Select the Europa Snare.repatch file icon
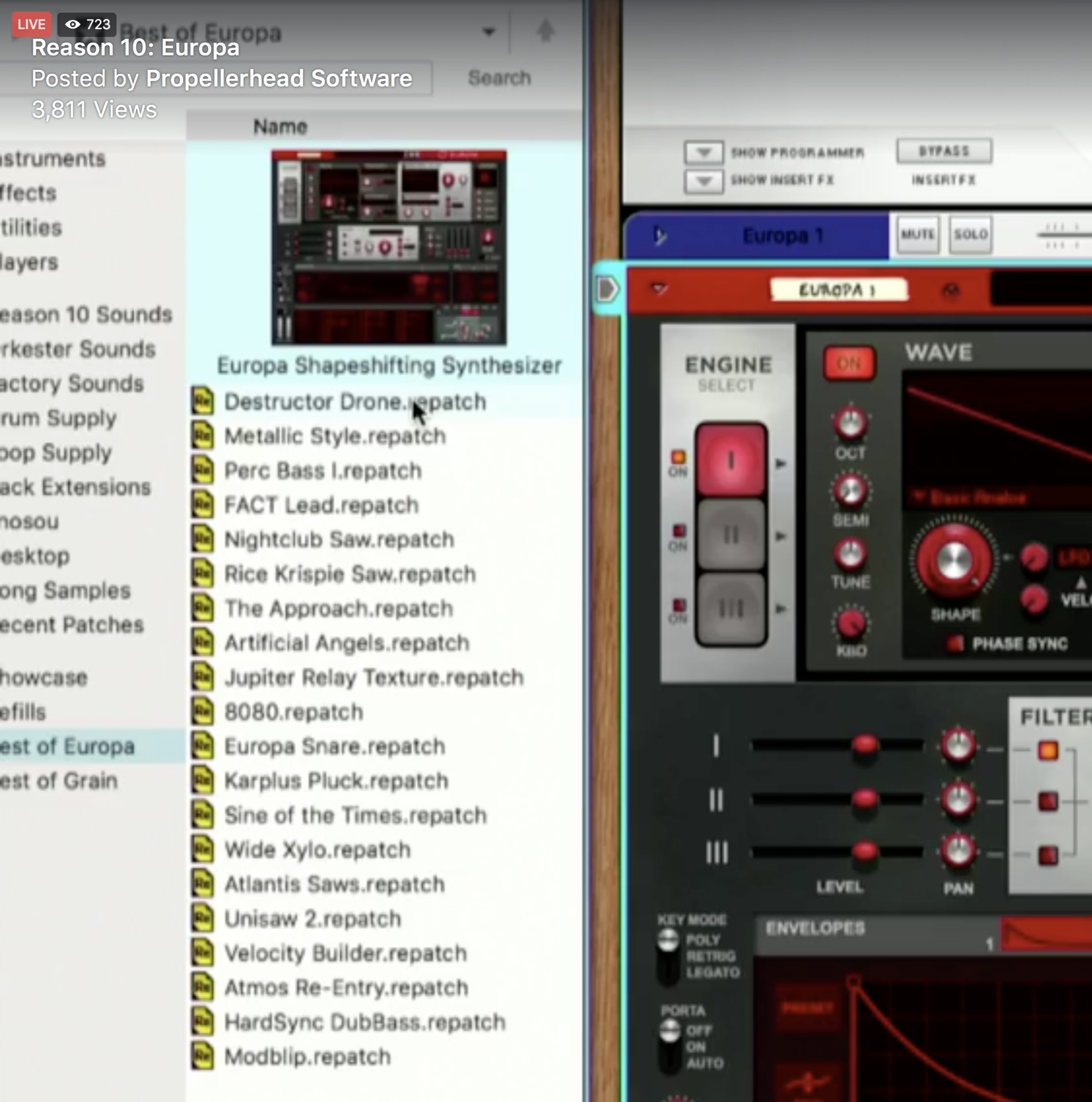 [x=203, y=746]
